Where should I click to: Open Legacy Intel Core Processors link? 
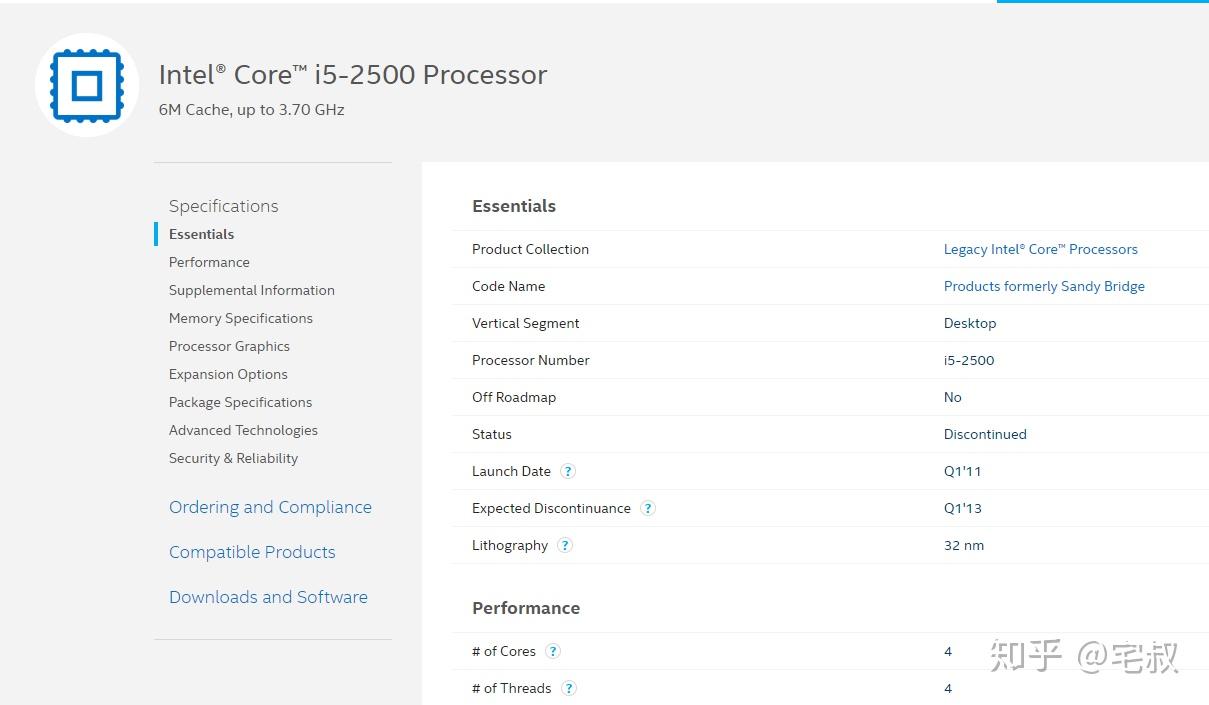tap(1040, 249)
